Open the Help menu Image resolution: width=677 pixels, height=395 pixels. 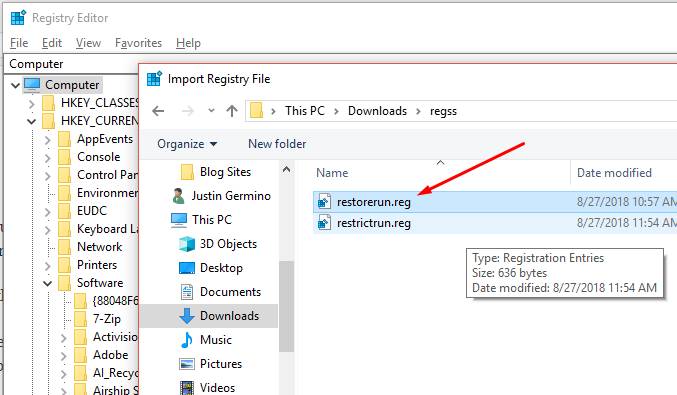click(x=188, y=43)
